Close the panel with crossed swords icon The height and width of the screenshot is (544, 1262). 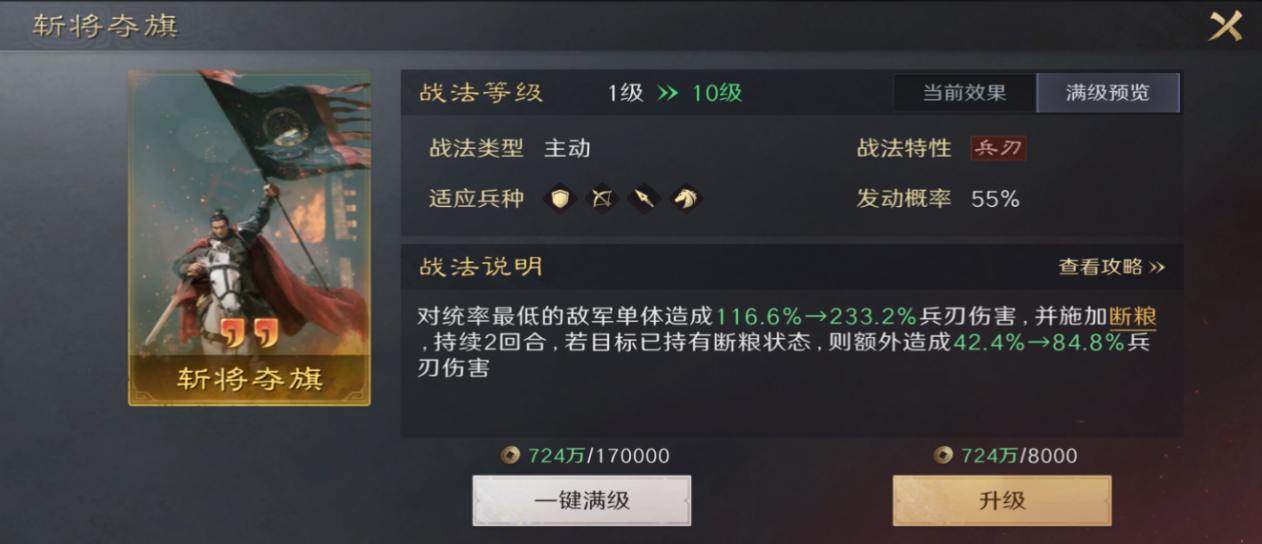point(1225,26)
